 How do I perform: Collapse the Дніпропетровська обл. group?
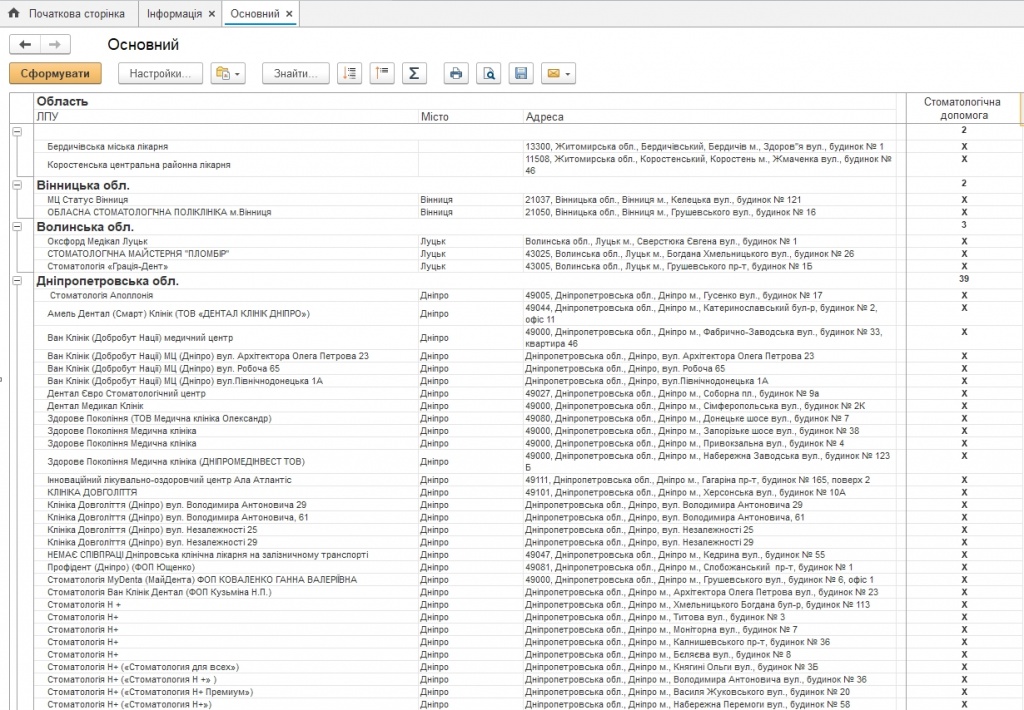17,281
